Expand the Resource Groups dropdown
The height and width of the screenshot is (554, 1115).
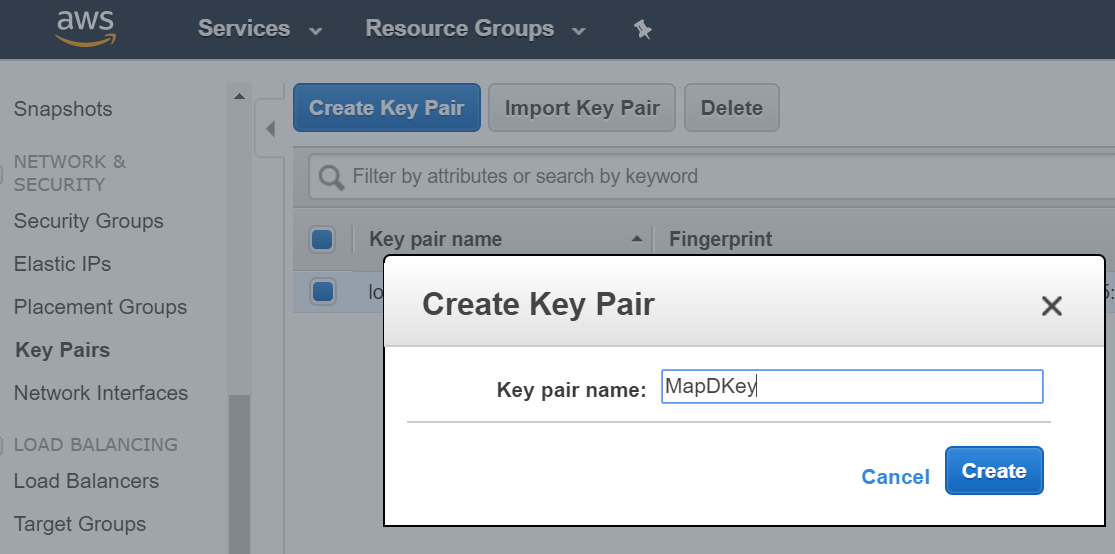coord(475,29)
